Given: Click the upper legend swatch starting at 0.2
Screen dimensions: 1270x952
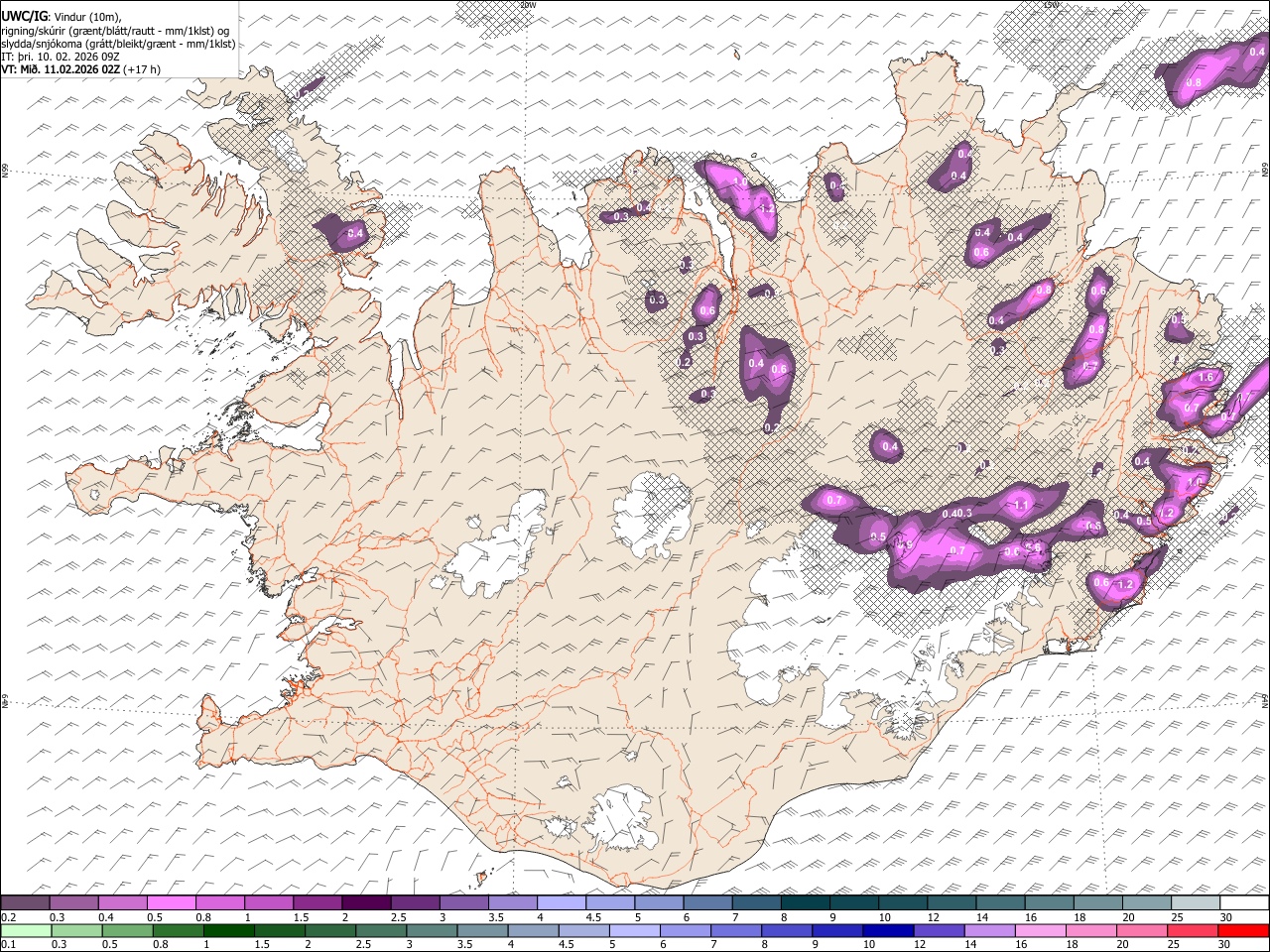Looking at the screenshot, I should coord(25,902).
